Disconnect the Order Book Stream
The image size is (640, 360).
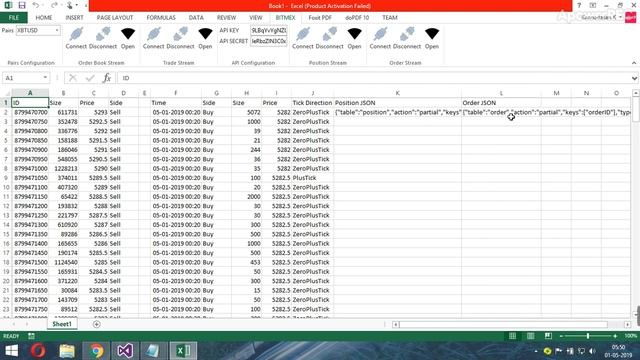tap(103, 38)
